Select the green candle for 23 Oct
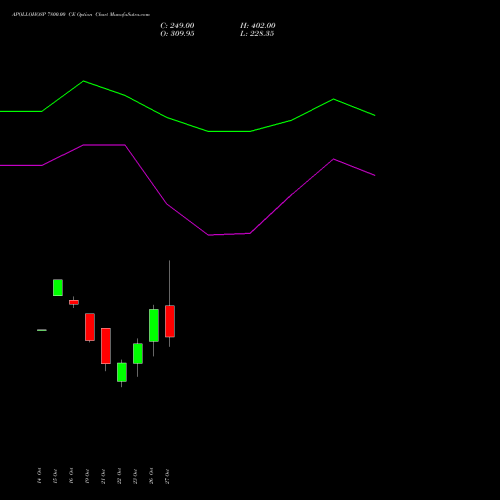500x500 pixels. [x=138, y=353]
